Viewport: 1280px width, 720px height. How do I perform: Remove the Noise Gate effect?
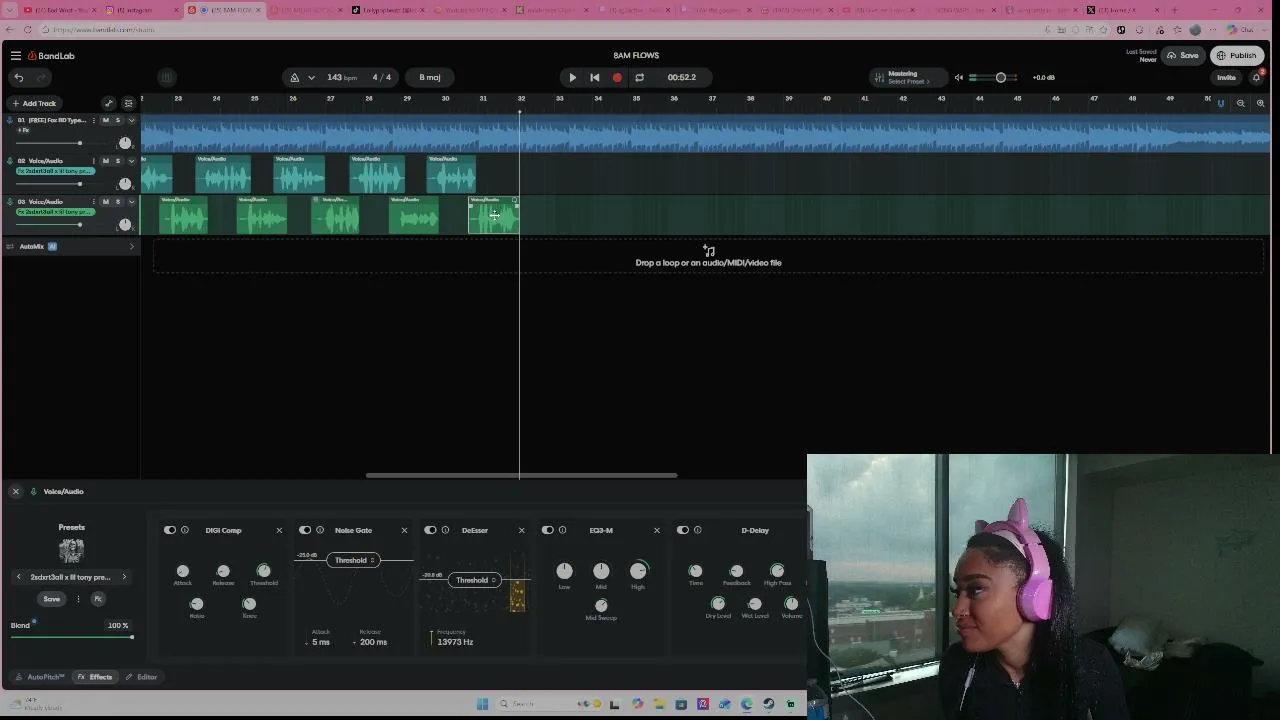404,530
